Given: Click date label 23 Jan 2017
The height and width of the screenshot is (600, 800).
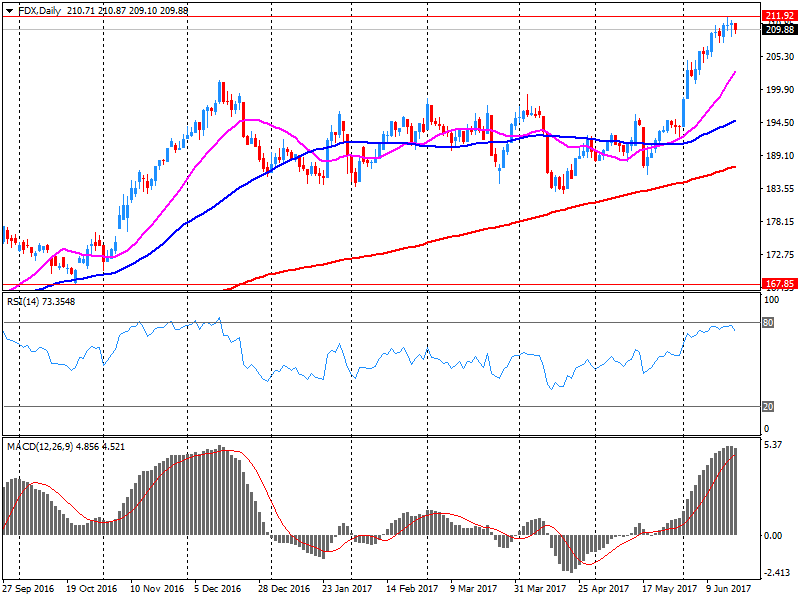Looking at the screenshot, I should click(x=347, y=589).
